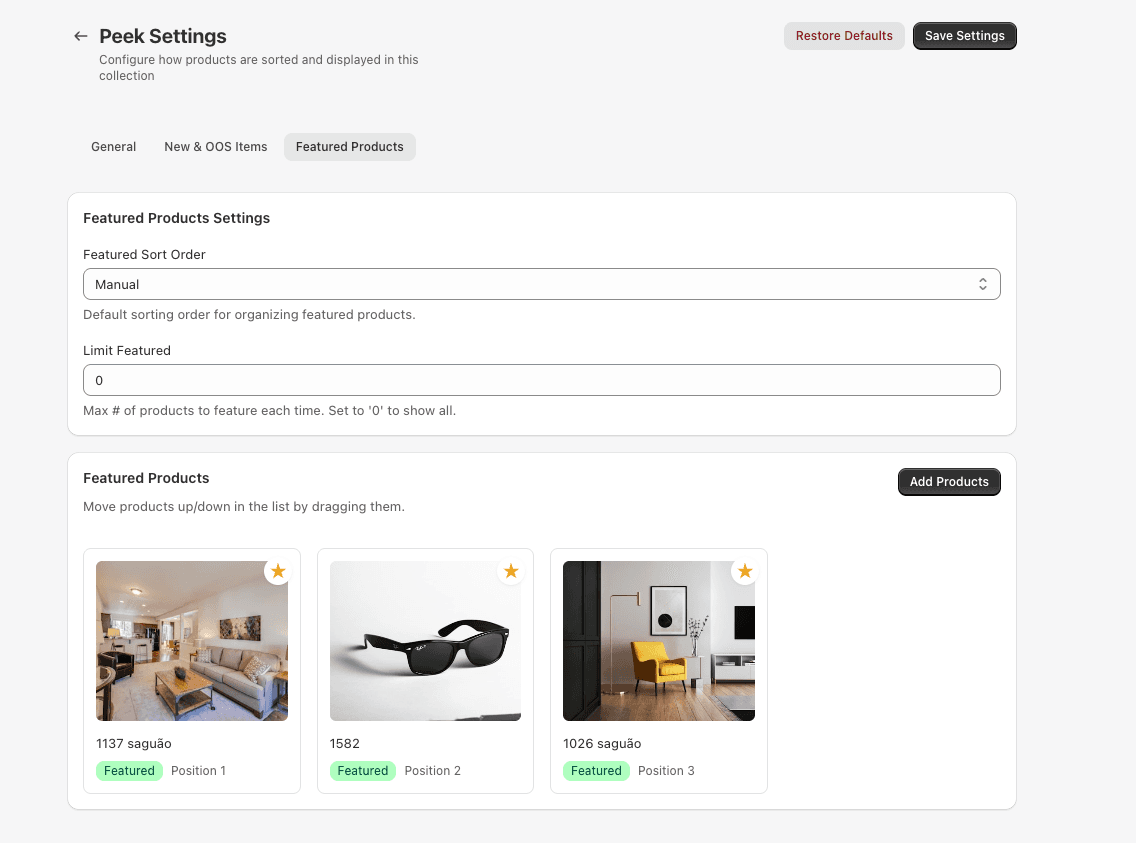The width and height of the screenshot is (1136, 843).
Task: Toggle star on 1137 saguão product
Action: pyautogui.click(x=278, y=571)
